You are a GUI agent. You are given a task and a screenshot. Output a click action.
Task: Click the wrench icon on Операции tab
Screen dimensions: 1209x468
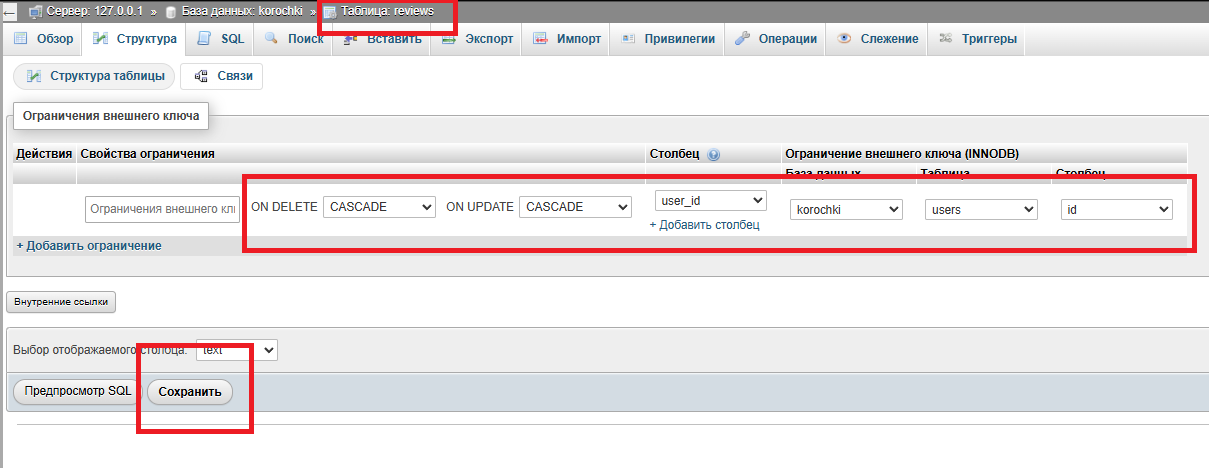pos(742,39)
